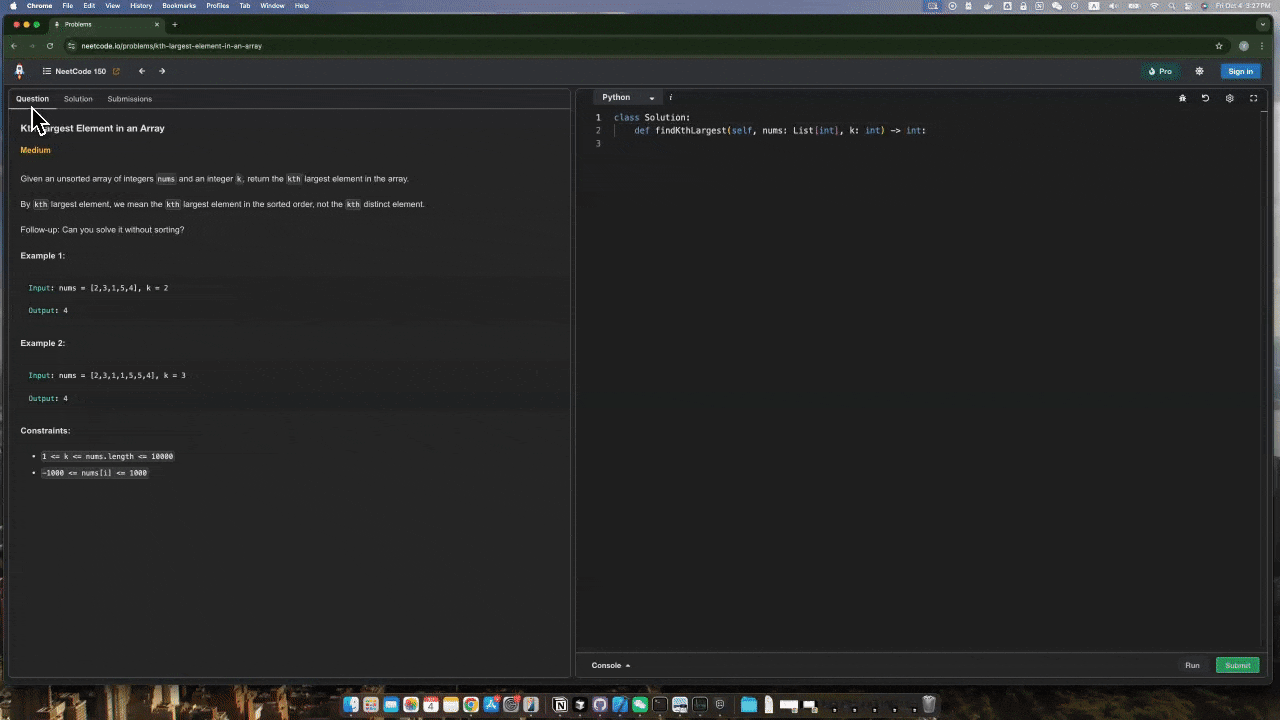Click the Sign in button
This screenshot has height=720, width=1280.
click(1240, 71)
